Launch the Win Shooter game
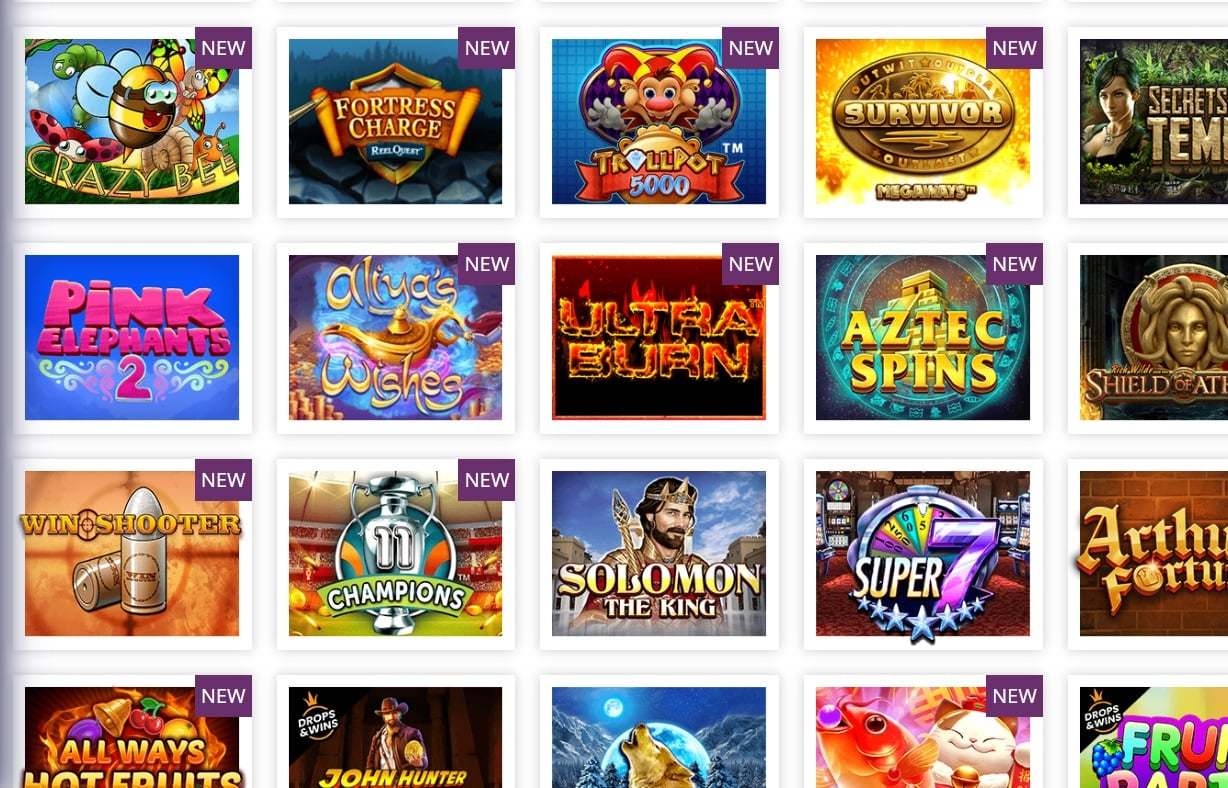The width and height of the screenshot is (1228, 788). tap(132, 554)
